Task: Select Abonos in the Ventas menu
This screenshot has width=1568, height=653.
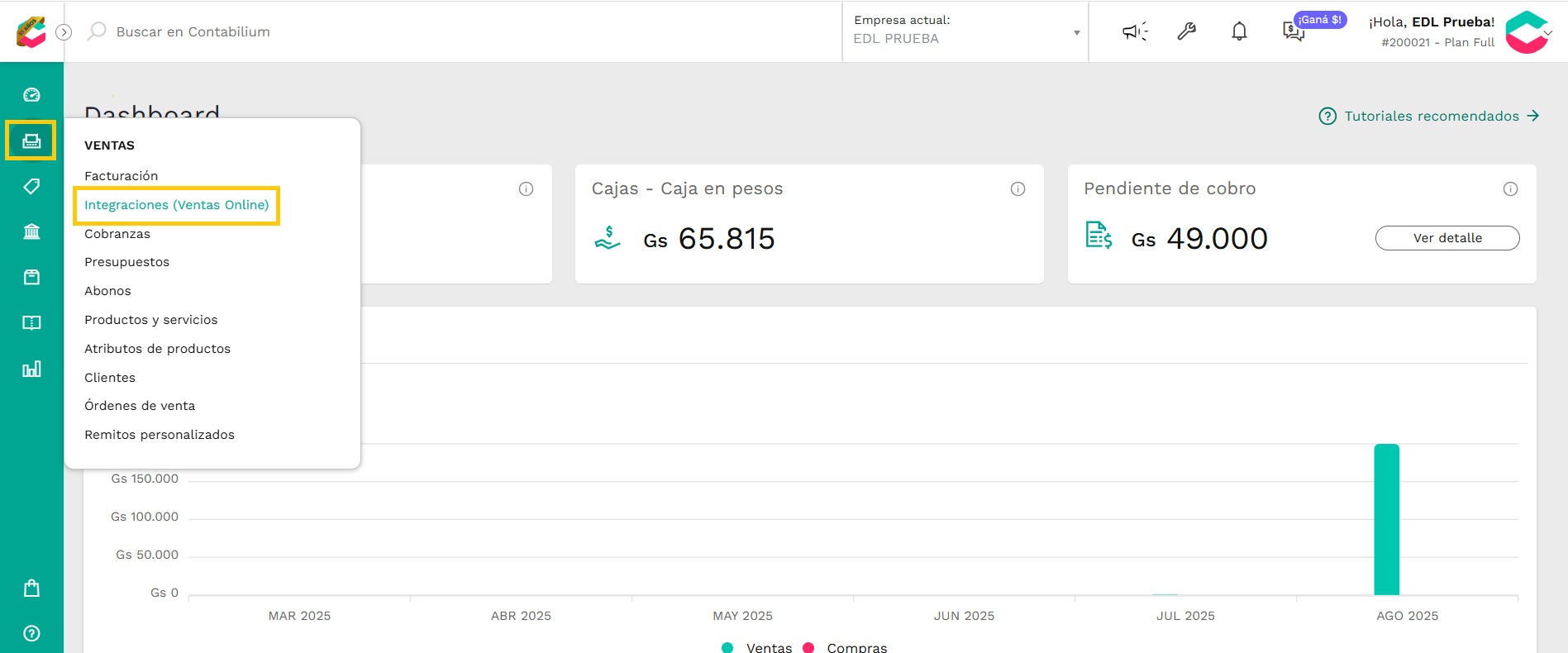Action: pos(107,291)
